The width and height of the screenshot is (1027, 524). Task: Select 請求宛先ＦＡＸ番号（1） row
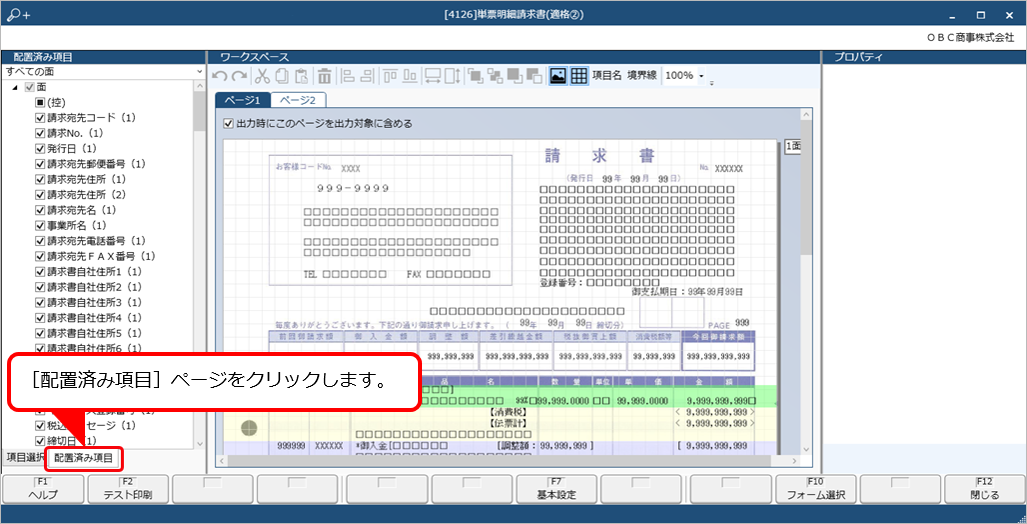[x=95, y=256]
